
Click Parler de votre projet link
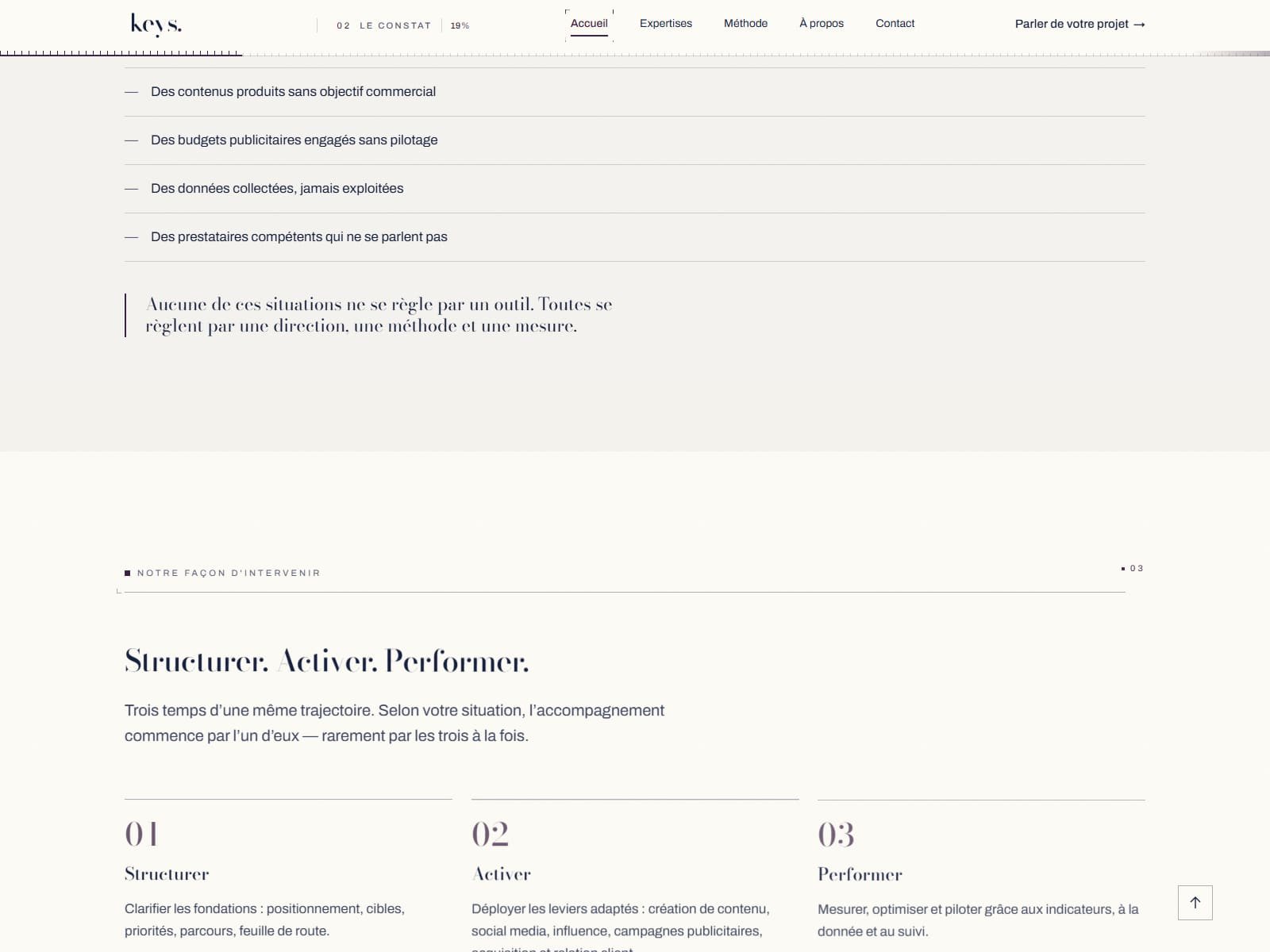[x=1079, y=24]
